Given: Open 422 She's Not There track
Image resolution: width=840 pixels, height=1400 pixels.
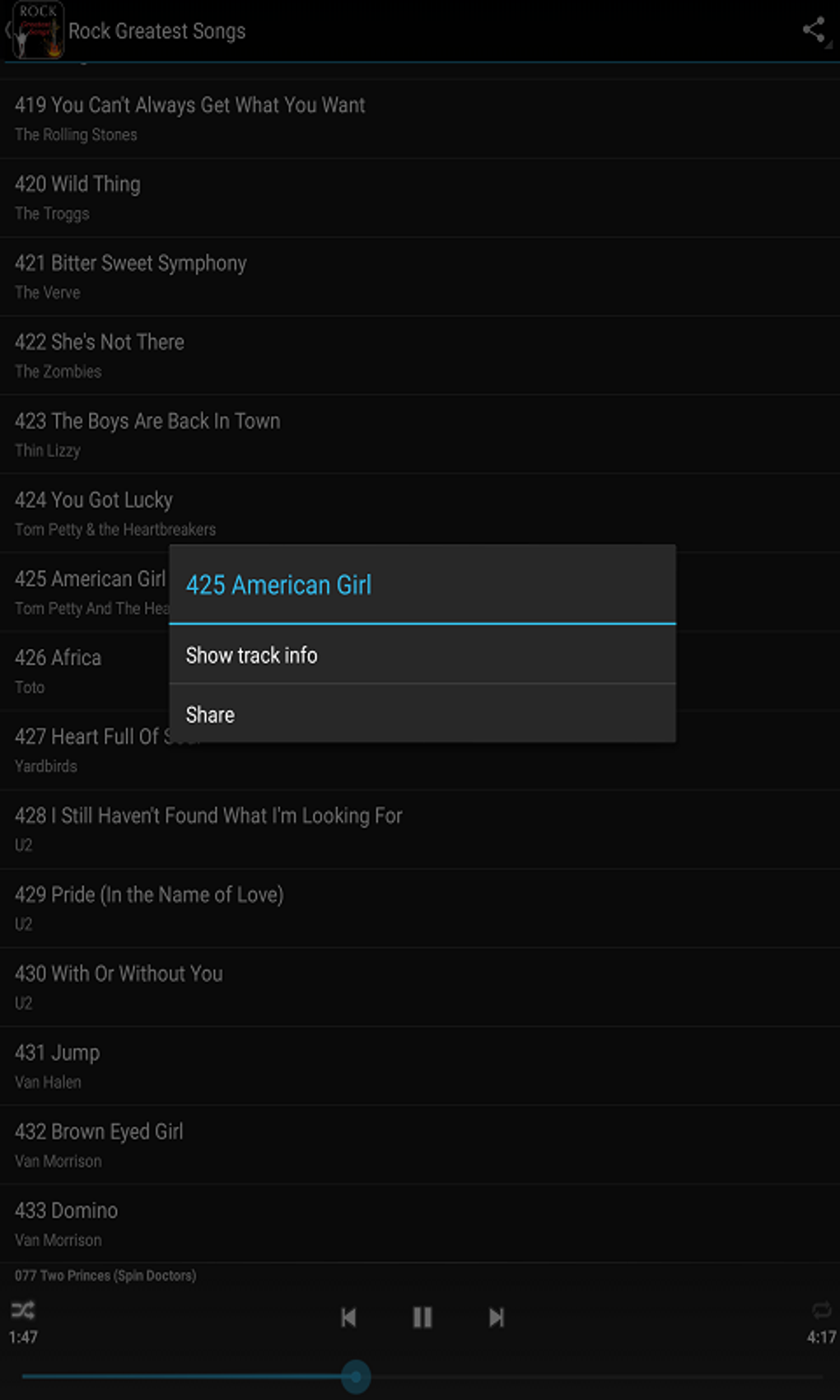Looking at the screenshot, I should pyautogui.click(x=420, y=356).
